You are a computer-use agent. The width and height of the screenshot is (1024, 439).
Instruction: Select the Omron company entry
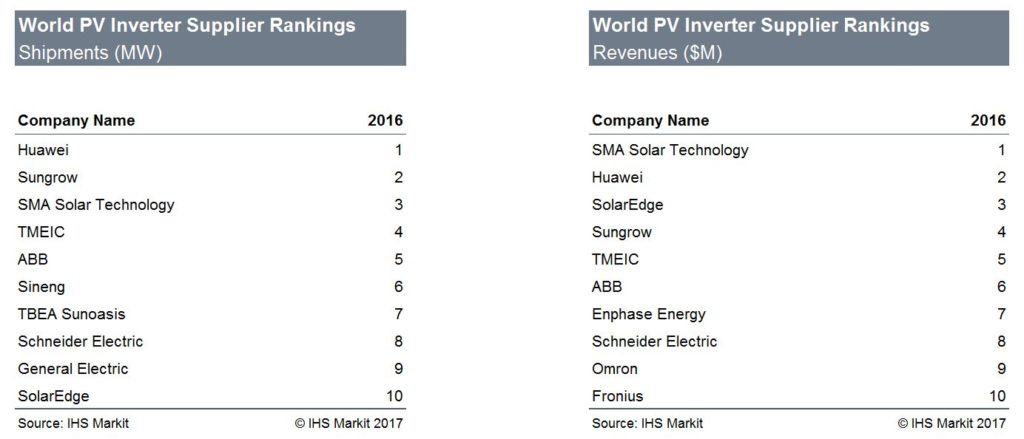pyautogui.click(x=615, y=369)
